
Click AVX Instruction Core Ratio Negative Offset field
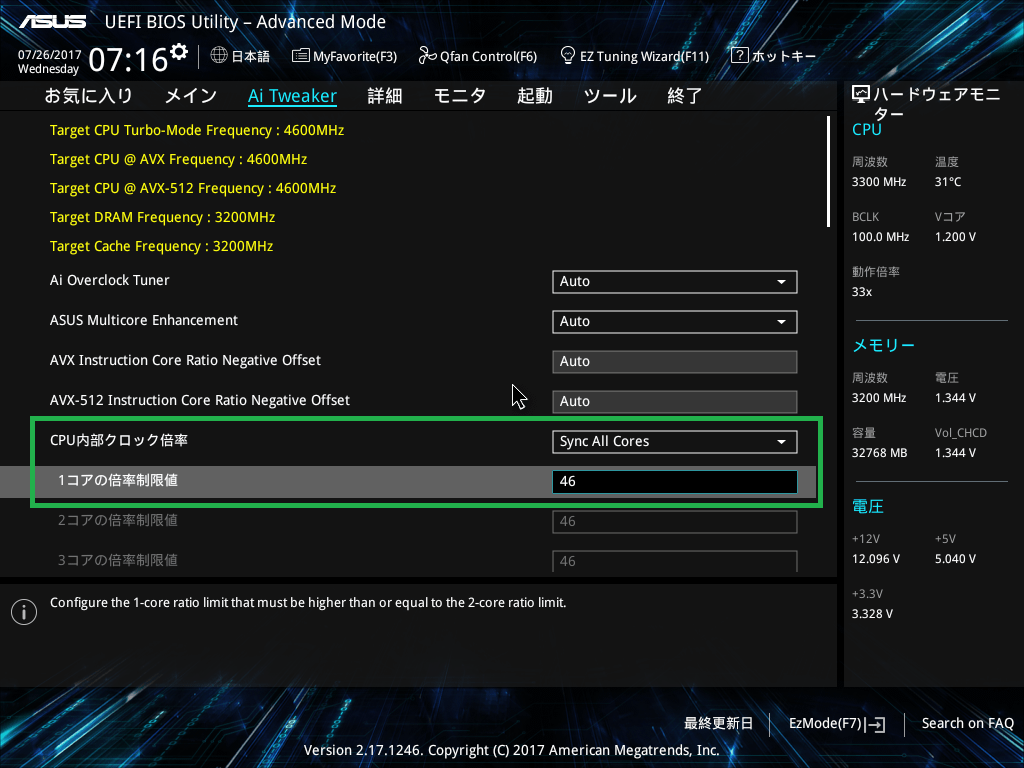(675, 362)
